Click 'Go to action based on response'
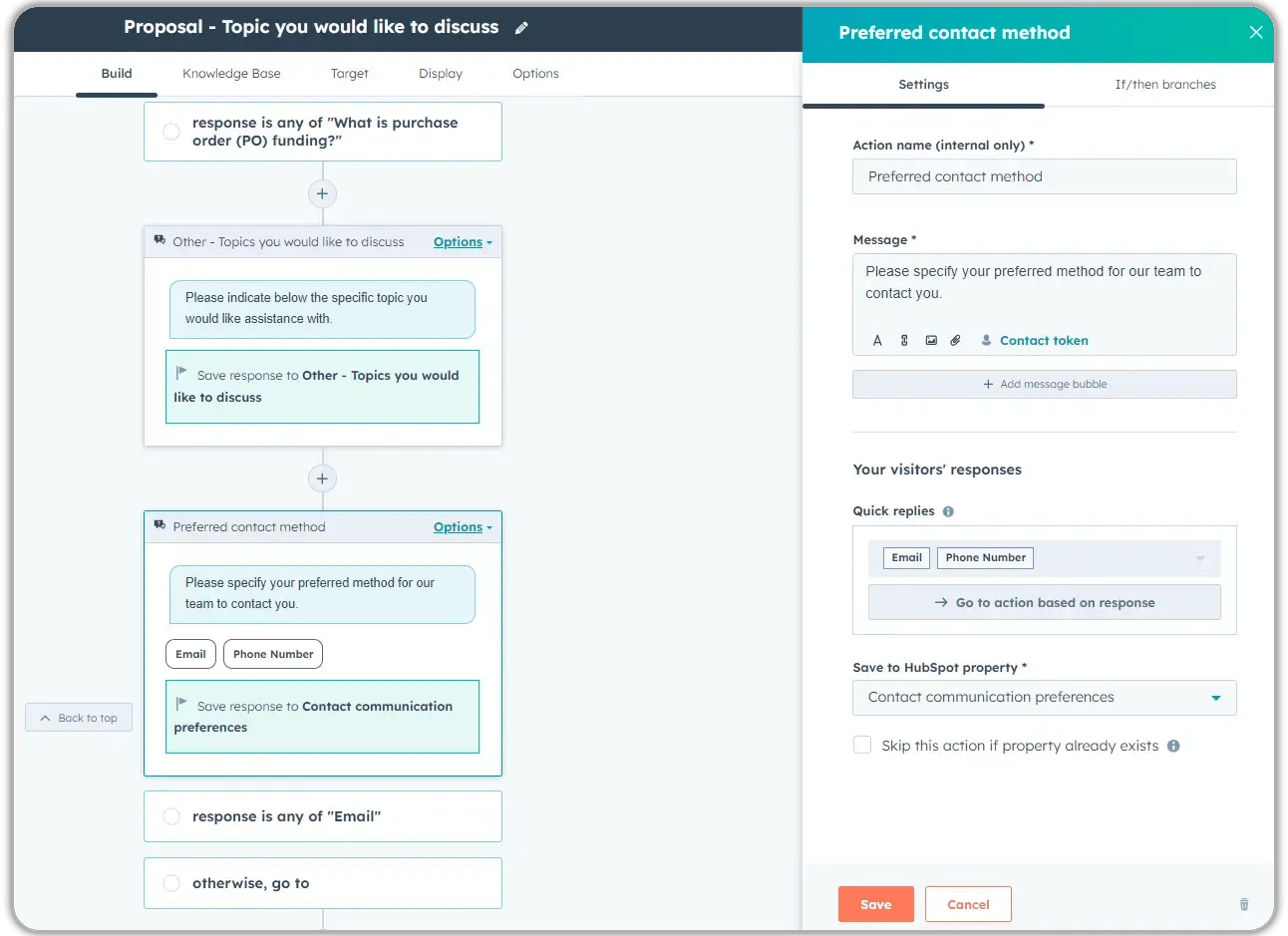Image resolution: width=1288 pixels, height=936 pixels. coord(1044,602)
